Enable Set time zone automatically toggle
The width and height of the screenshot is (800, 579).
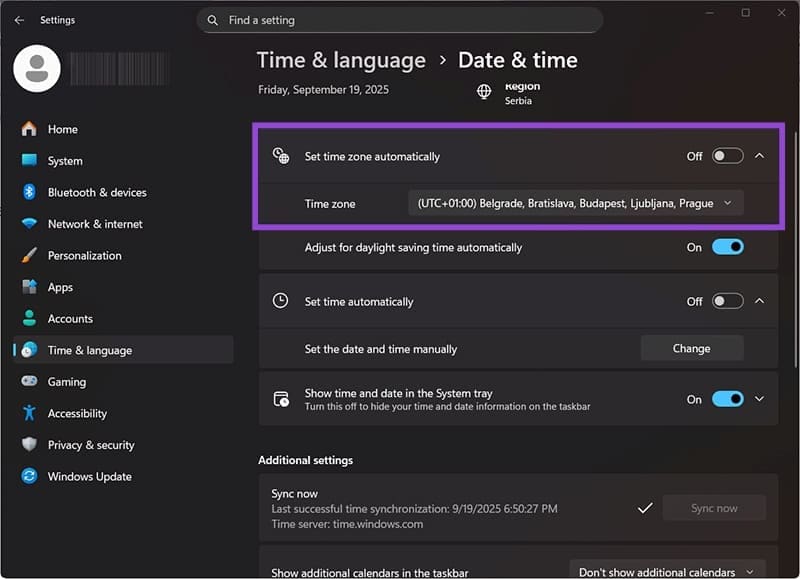(728, 156)
